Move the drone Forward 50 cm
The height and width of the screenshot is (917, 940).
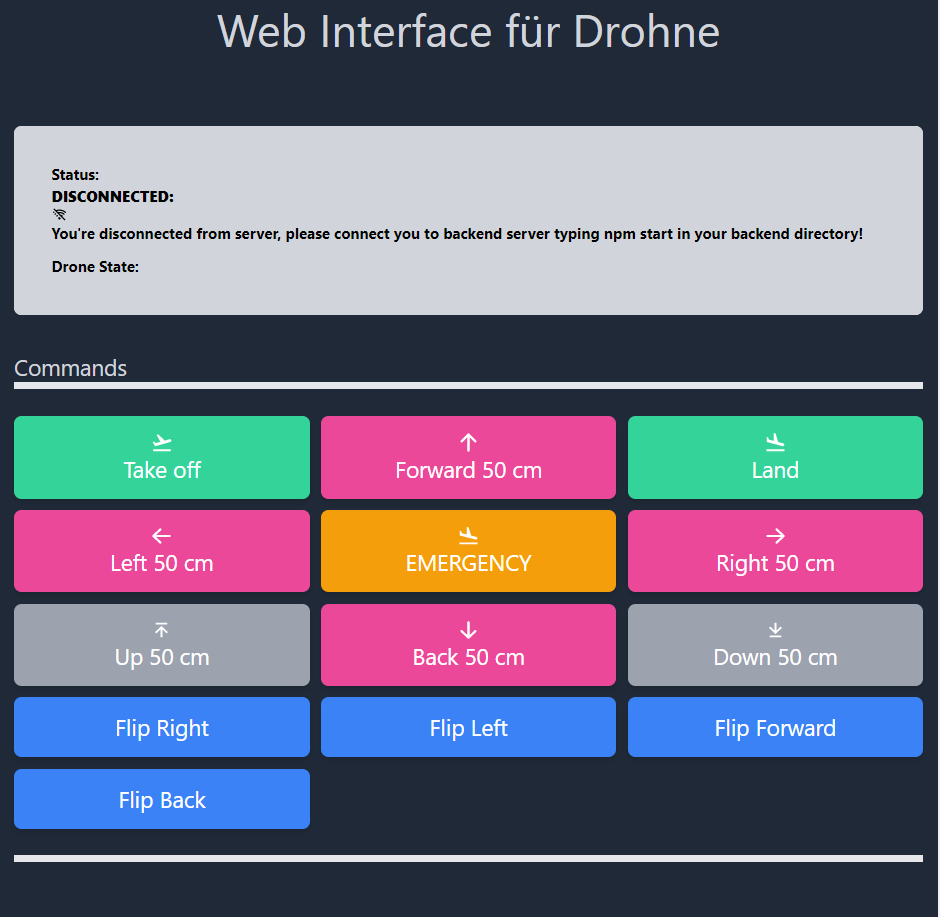tap(468, 457)
